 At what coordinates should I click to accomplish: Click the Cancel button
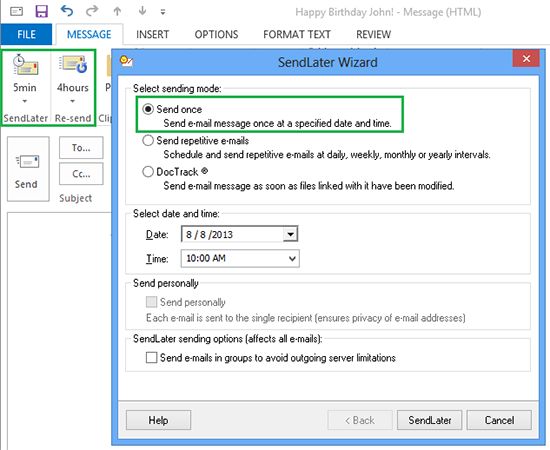(499, 420)
